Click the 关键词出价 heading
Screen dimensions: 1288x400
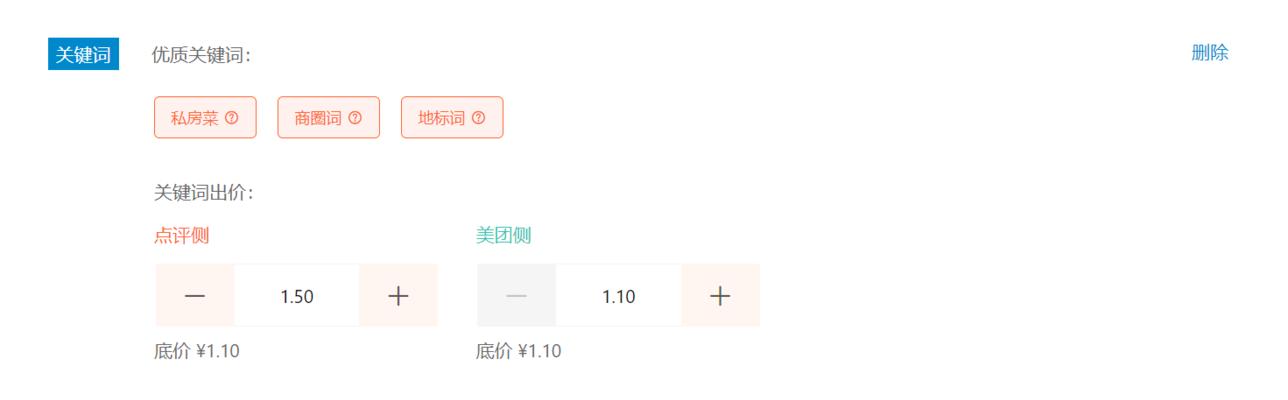coord(204,192)
